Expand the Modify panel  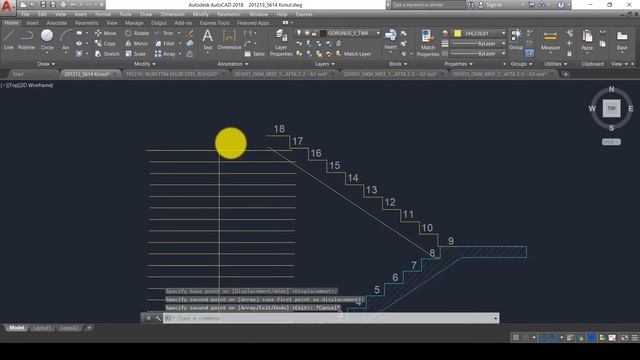pos(144,64)
